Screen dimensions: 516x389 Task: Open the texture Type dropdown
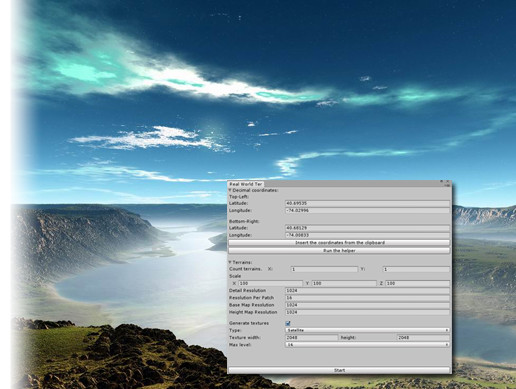[367, 330]
